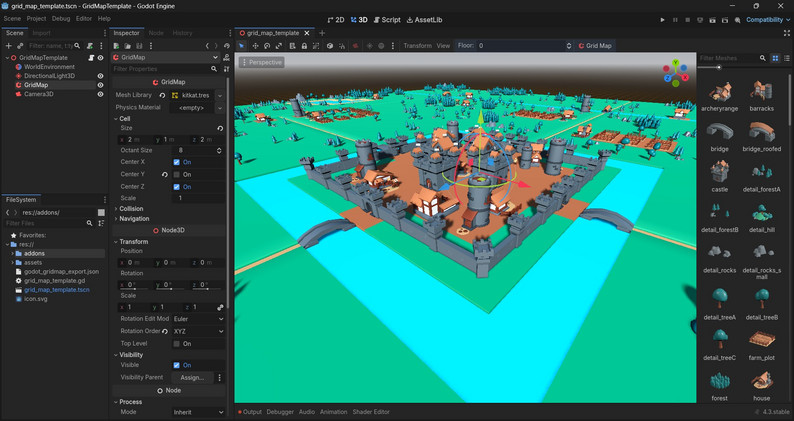794x421 pixels.
Task: Click the save resource icon in Inspector
Action: click(140, 46)
